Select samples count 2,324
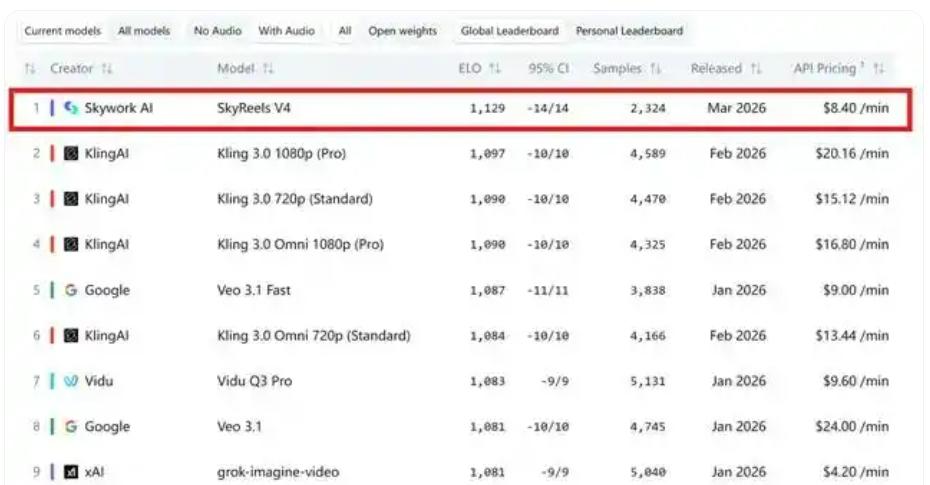The width and height of the screenshot is (930, 485). tap(648, 109)
